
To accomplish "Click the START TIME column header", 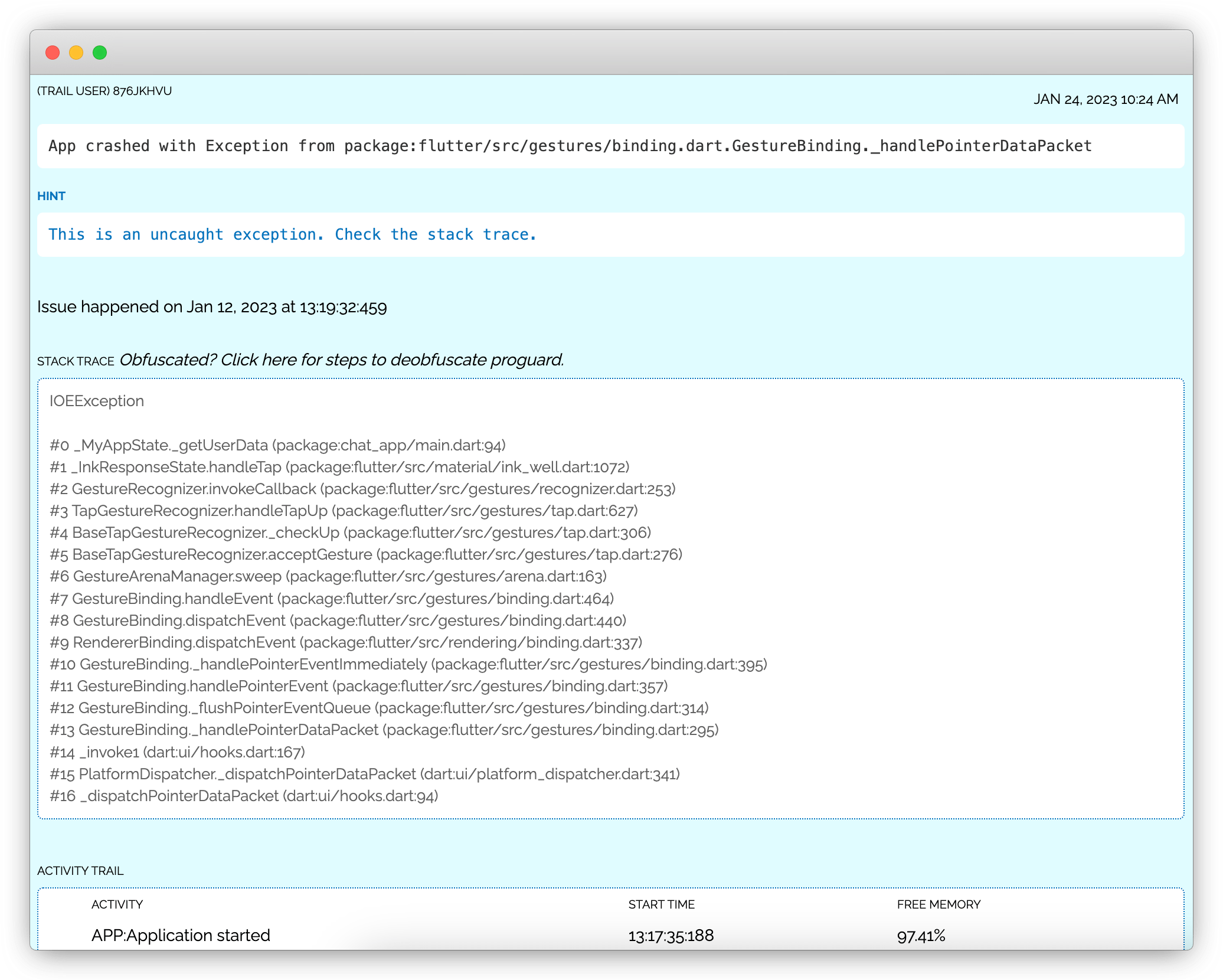I will (x=662, y=904).
